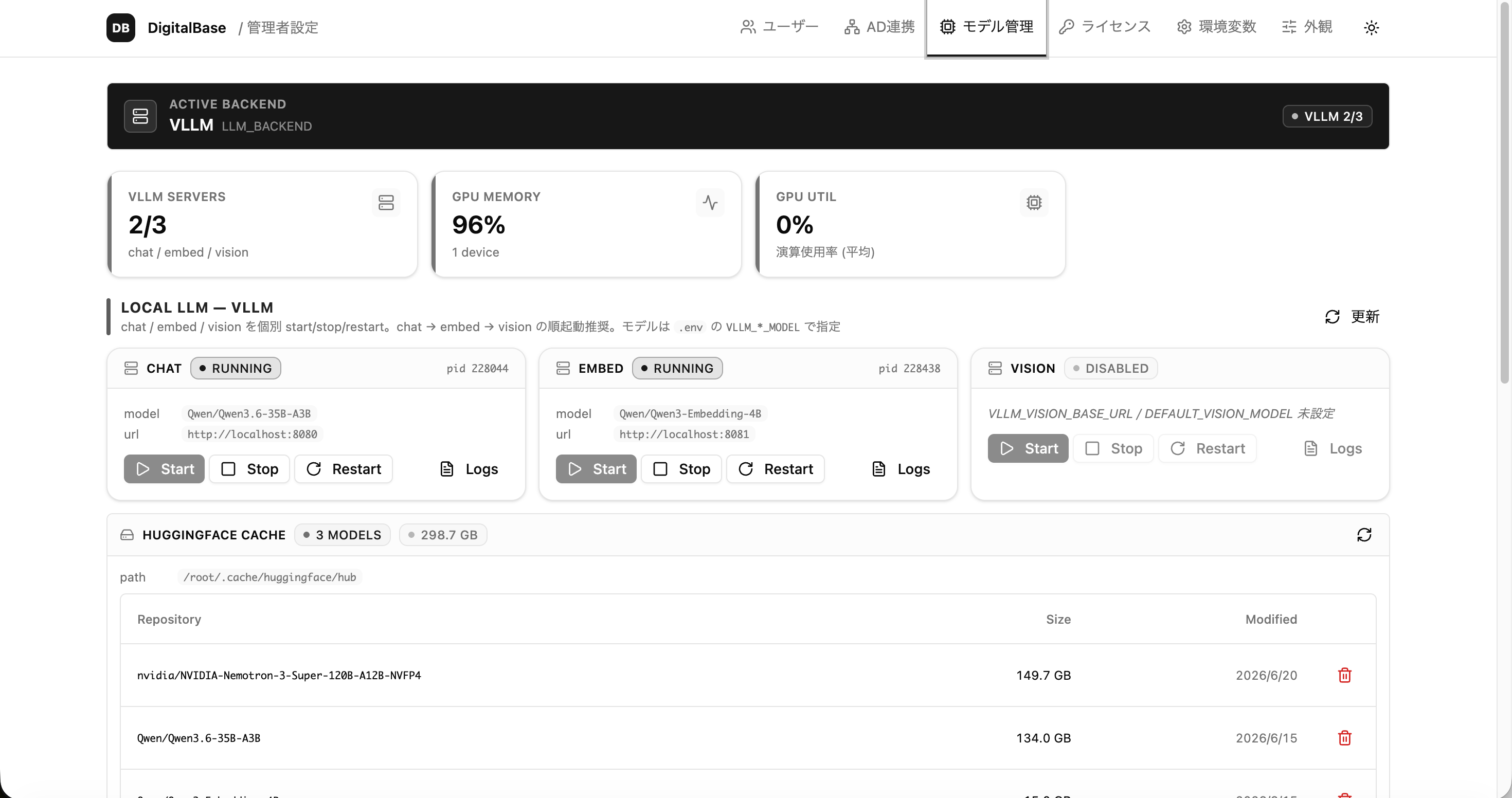Click the 更新 refresh button
Viewport: 1512px width, 798px height.
coord(1353,317)
